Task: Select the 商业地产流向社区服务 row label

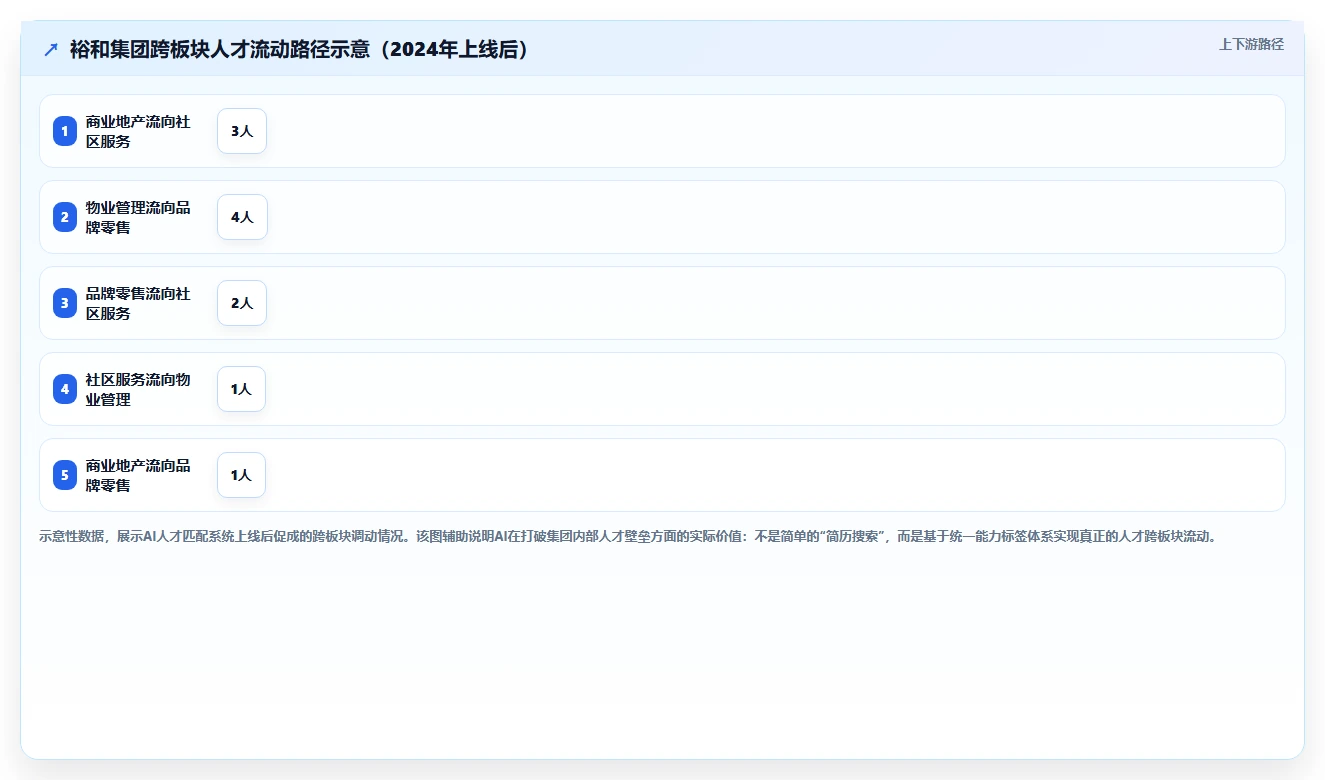Action: 138,131
